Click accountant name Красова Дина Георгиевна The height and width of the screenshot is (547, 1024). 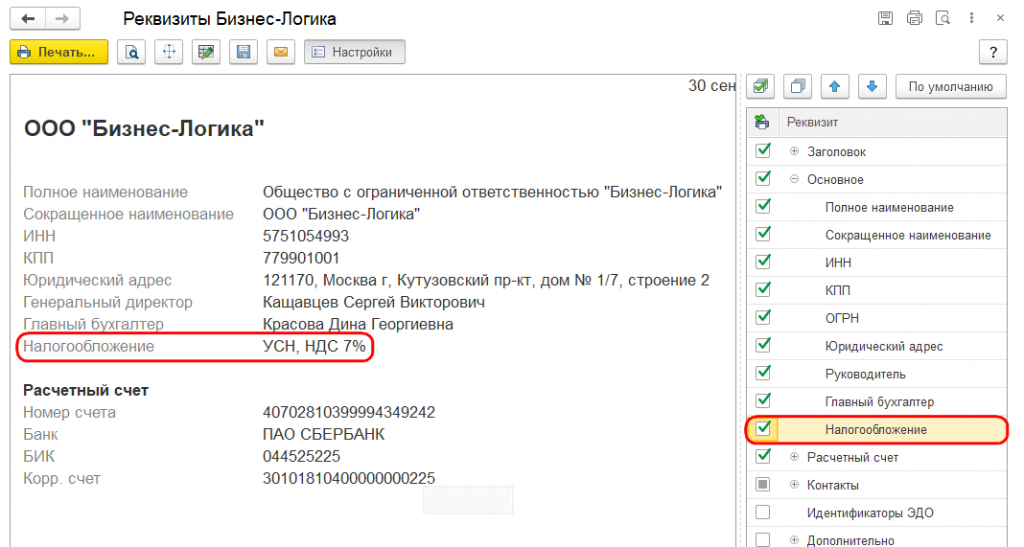click(358, 324)
